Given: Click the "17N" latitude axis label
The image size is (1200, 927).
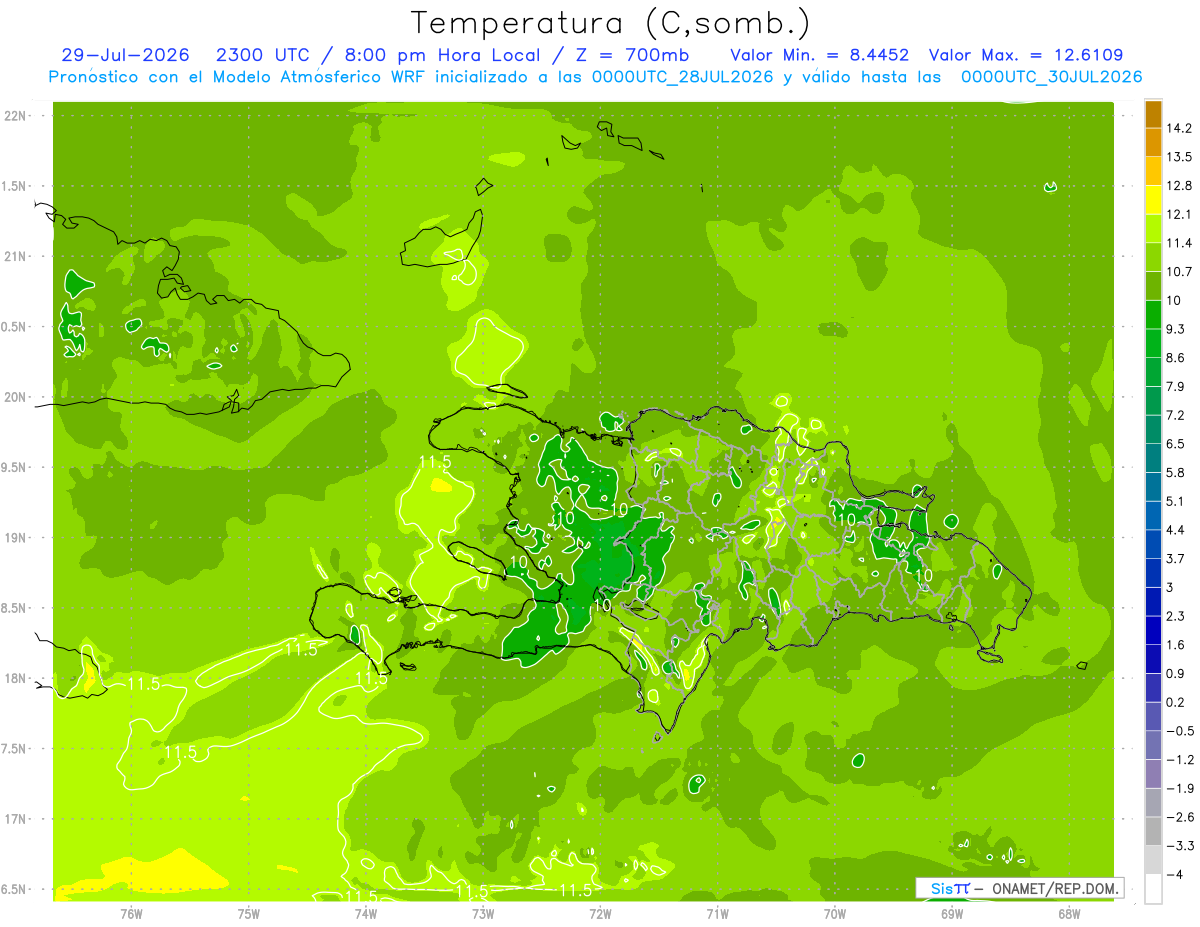Looking at the screenshot, I should click(15, 819).
